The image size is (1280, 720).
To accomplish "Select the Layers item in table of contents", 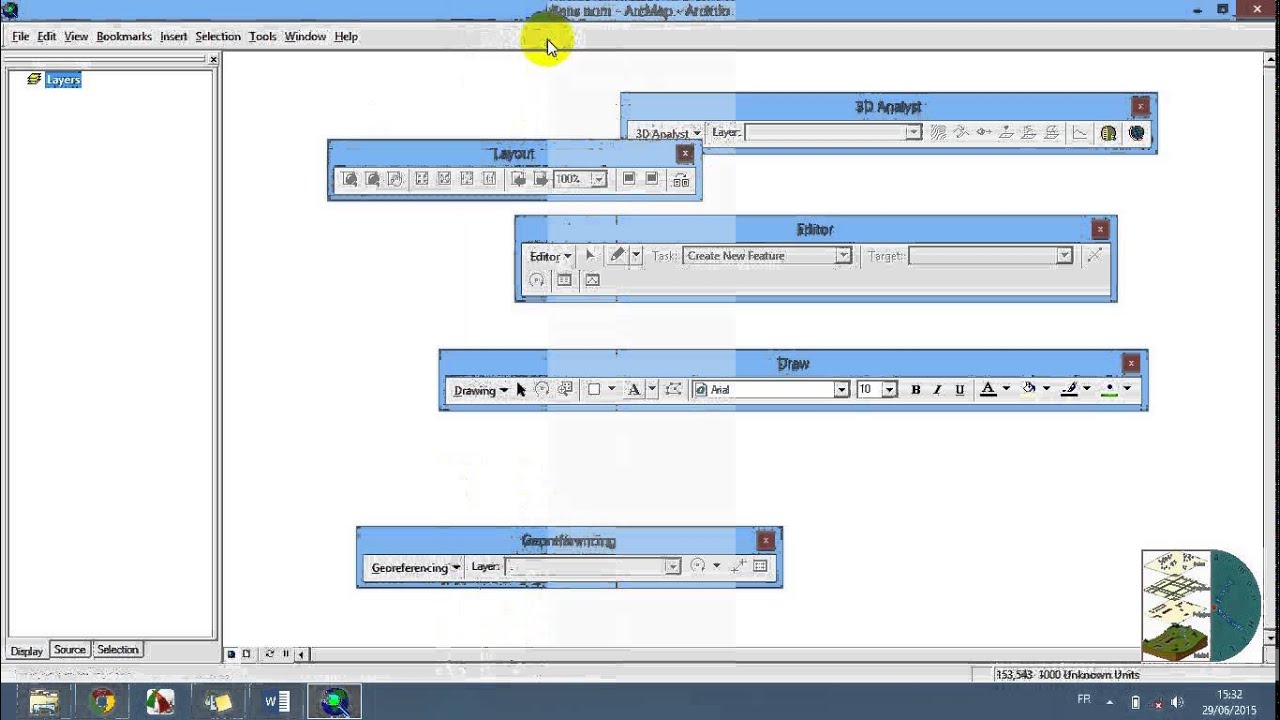I will [x=63, y=80].
